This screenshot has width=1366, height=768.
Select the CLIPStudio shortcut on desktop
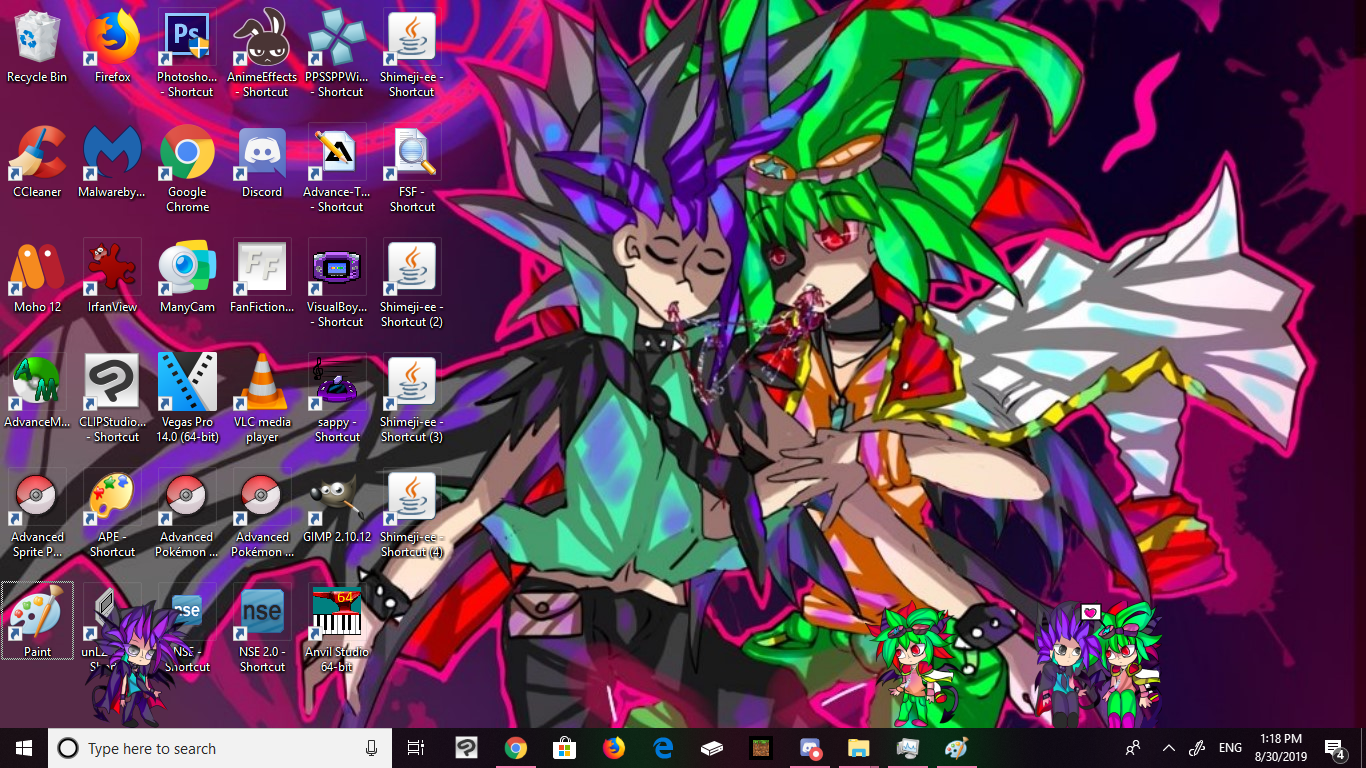click(112, 399)
